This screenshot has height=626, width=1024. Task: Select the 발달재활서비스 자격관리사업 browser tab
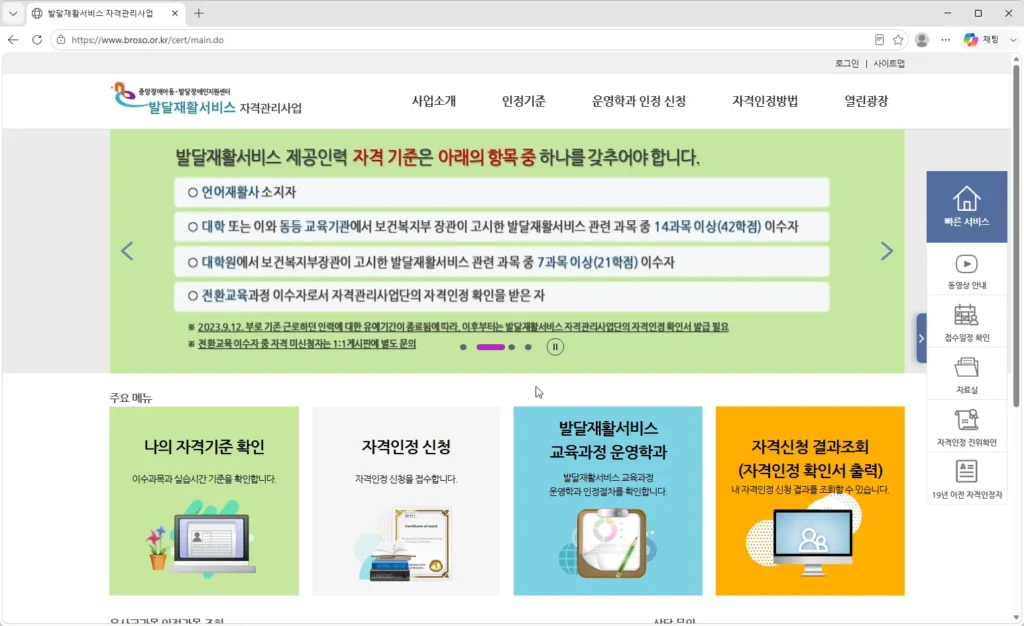(x=106, y=14)
